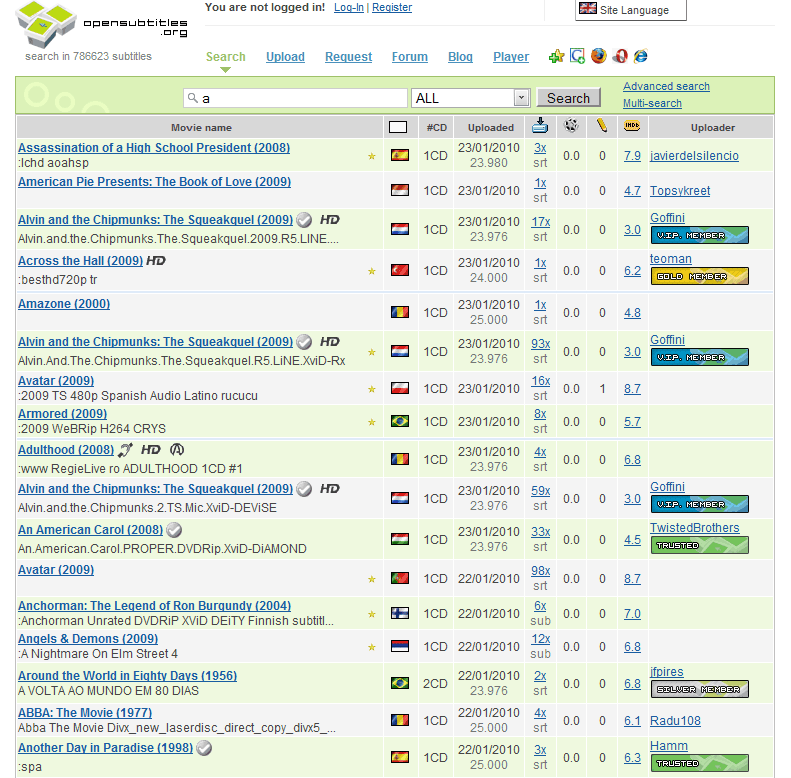Click the add-to-favorites star icon
The image size is (791, 778).
556,56
